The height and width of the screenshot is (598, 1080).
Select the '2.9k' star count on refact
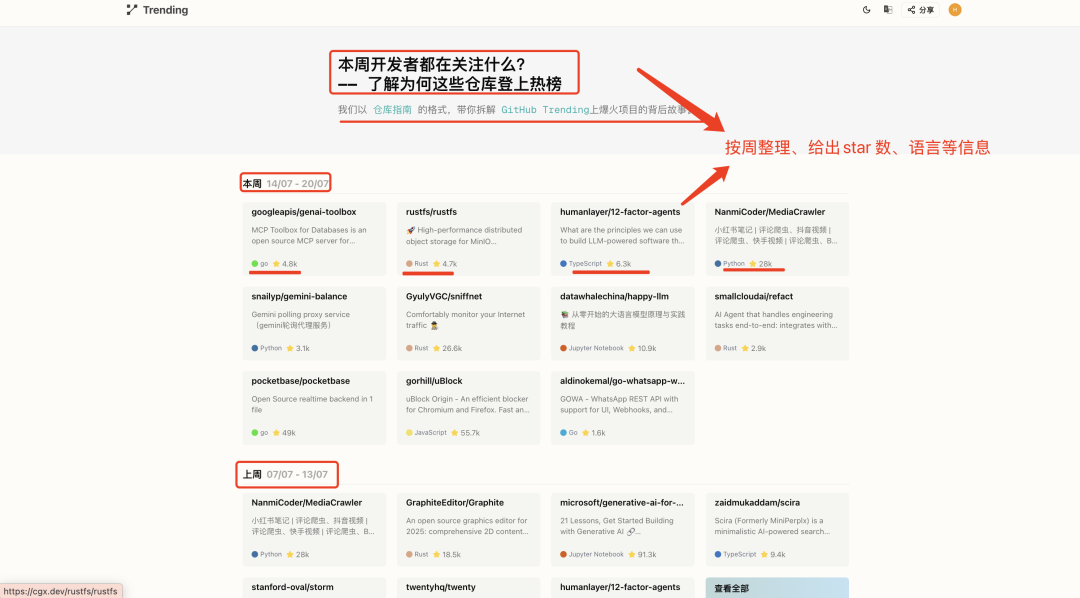(758, 349)
